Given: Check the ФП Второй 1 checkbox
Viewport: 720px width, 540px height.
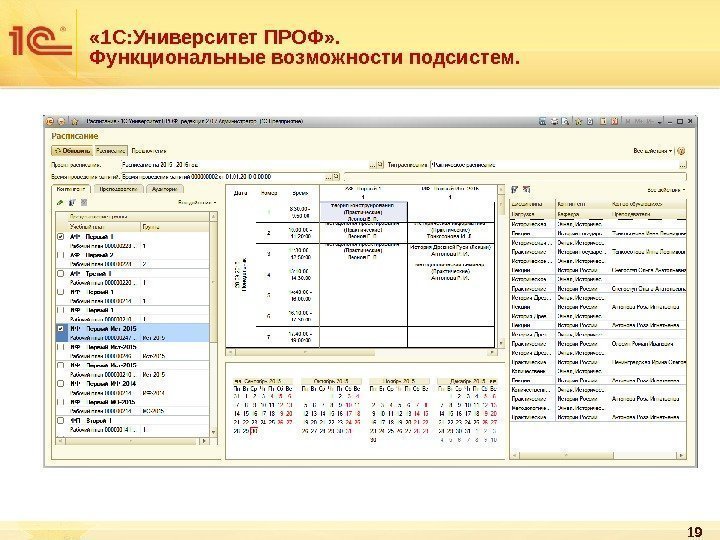Looking at the screenshot, I should tap(61, 421).
